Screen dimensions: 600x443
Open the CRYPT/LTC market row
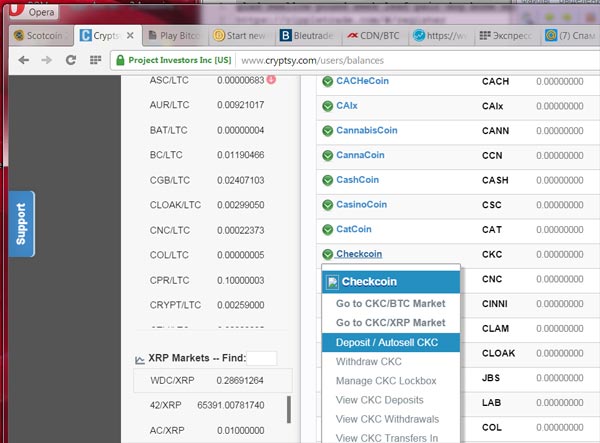(x=207, y=305)
